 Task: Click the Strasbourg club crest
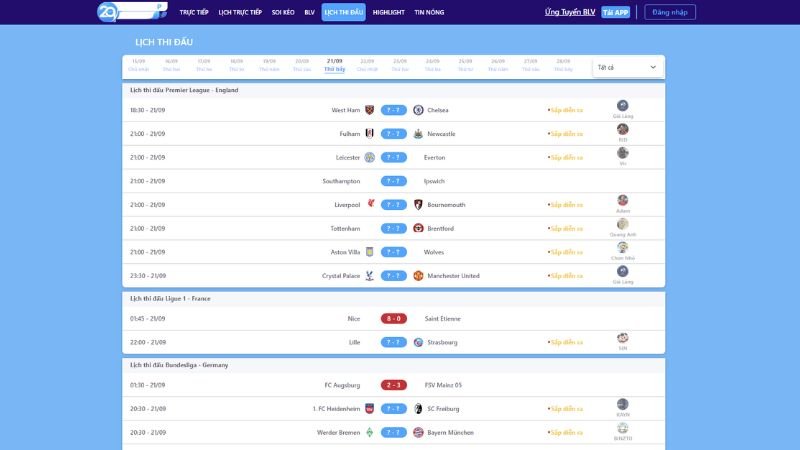[x=418, y=342]
